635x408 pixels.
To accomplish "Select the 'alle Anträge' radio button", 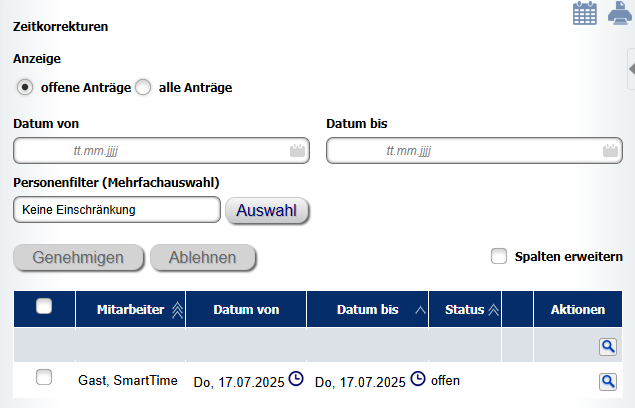I will pos(143,87).
